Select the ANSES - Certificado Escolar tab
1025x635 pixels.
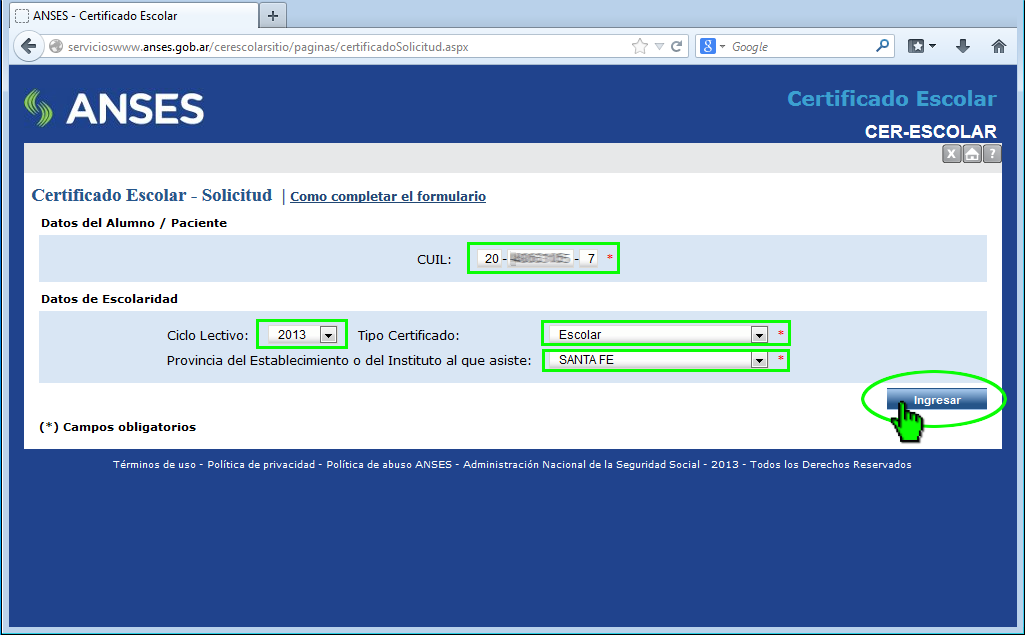pyautogui.click(x=134, y=16)
